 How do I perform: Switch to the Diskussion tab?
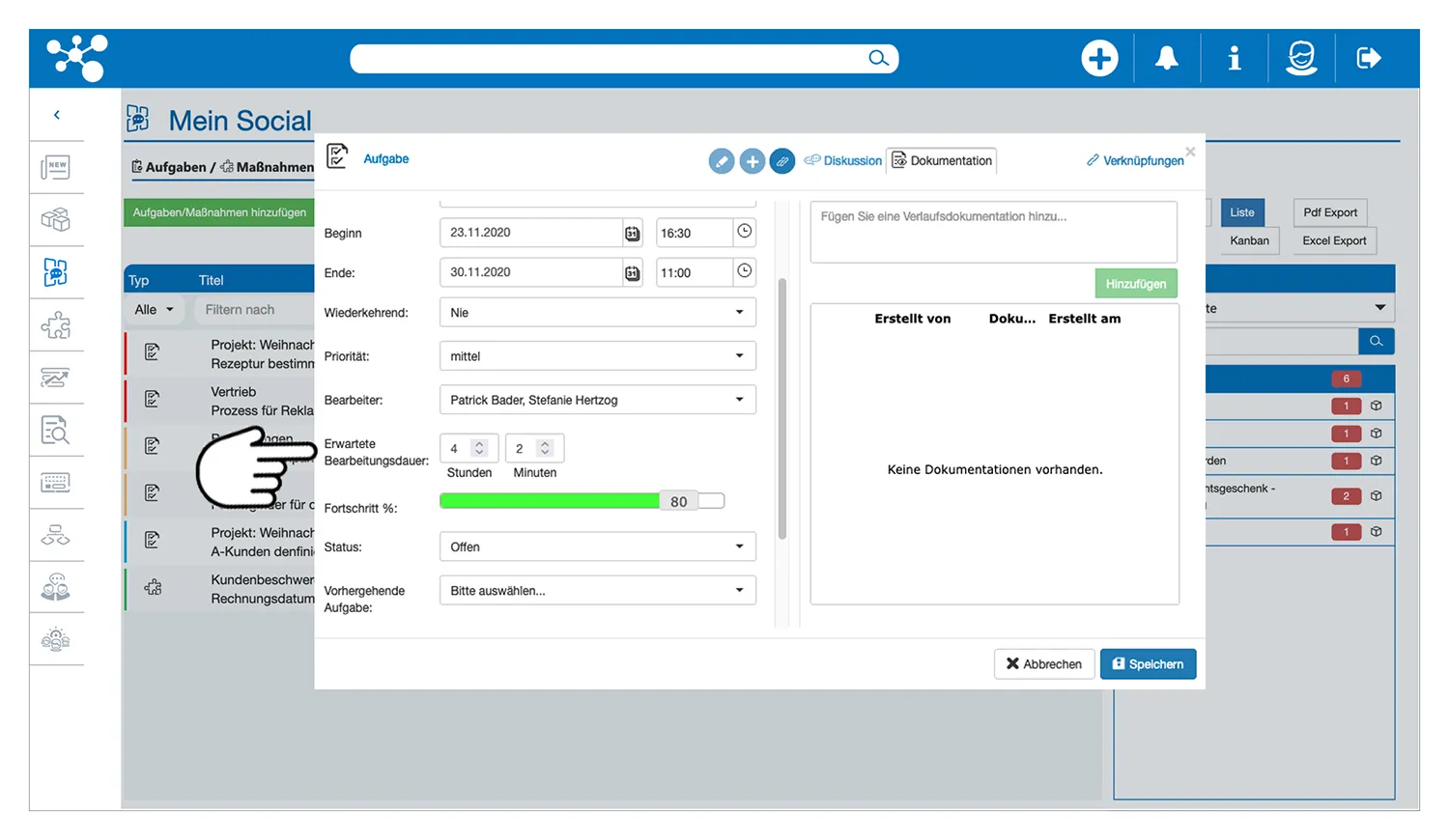click(843, 161)
